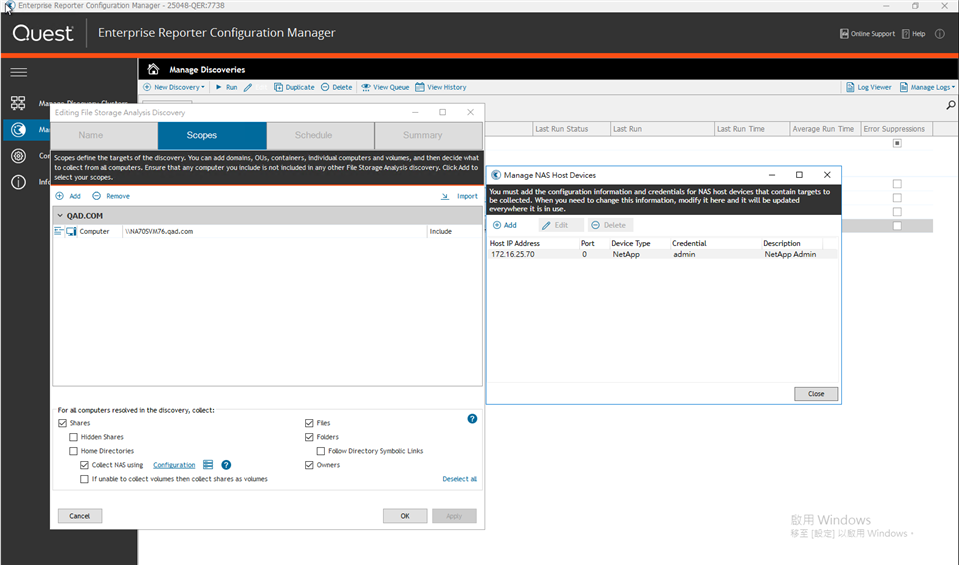Delete the selected NAS host device
959x565 pixels.
click(609, 225)
